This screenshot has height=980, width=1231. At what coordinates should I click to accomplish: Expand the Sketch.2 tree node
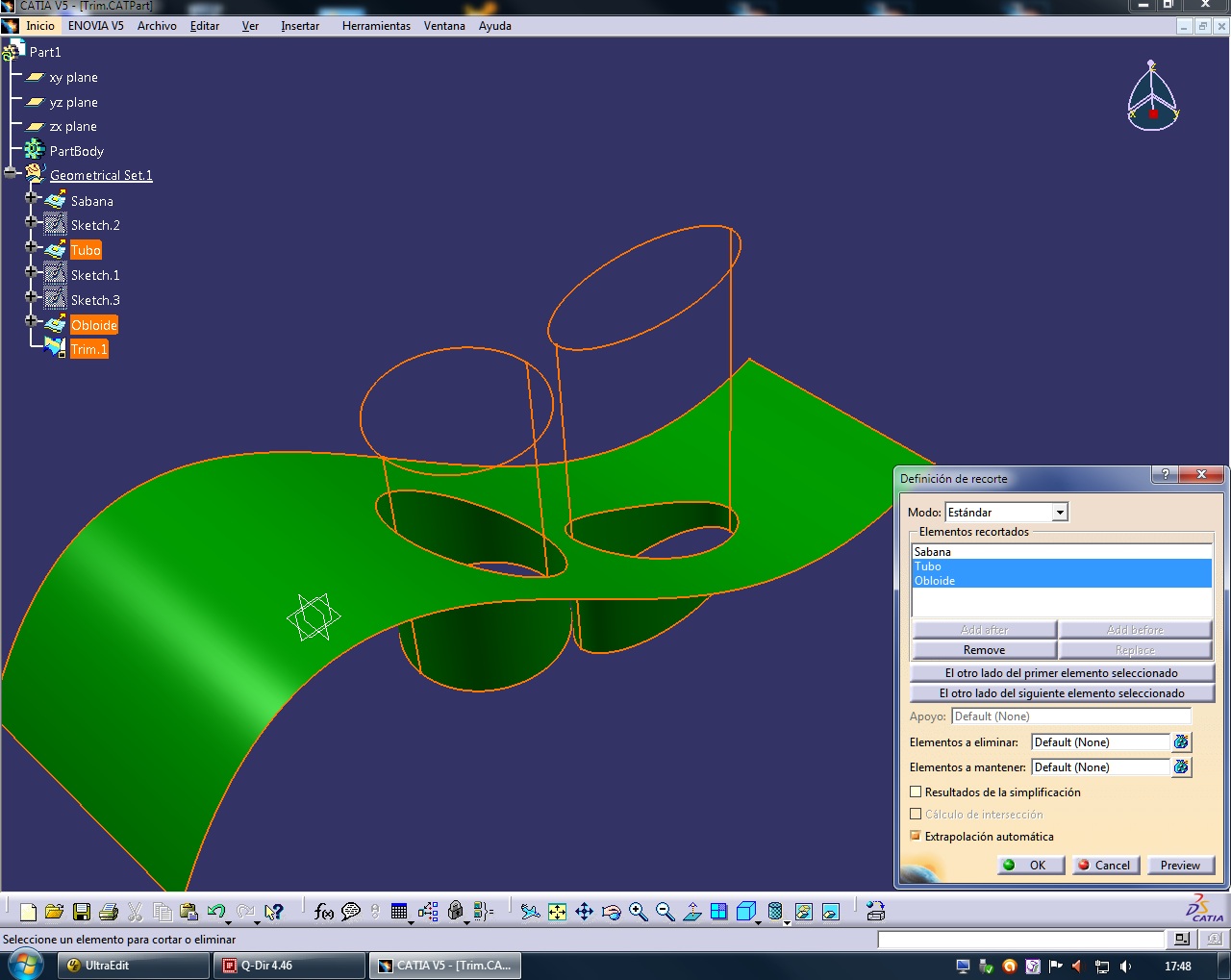[31, 221]
